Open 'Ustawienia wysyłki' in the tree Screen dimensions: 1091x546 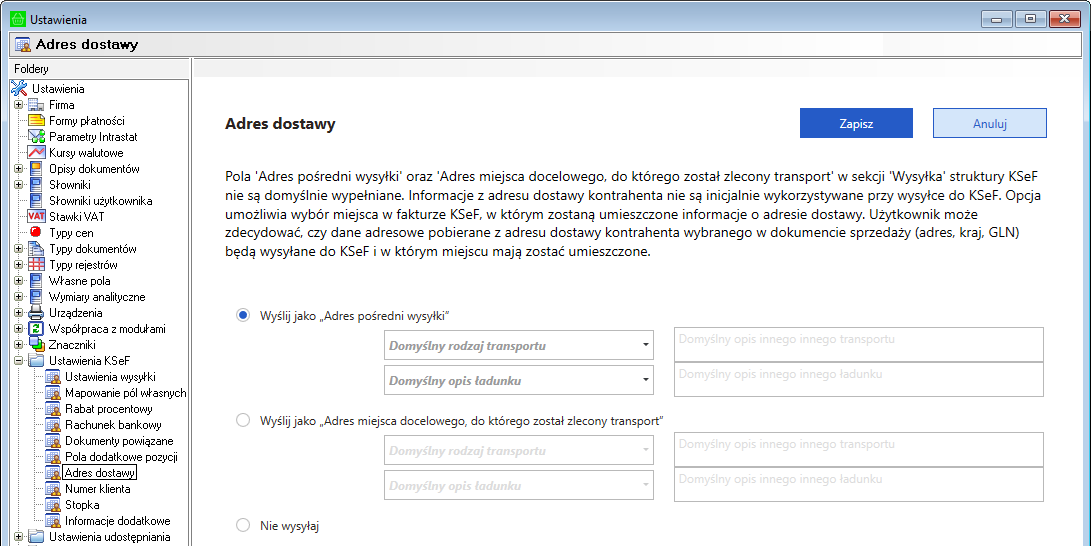110,377
